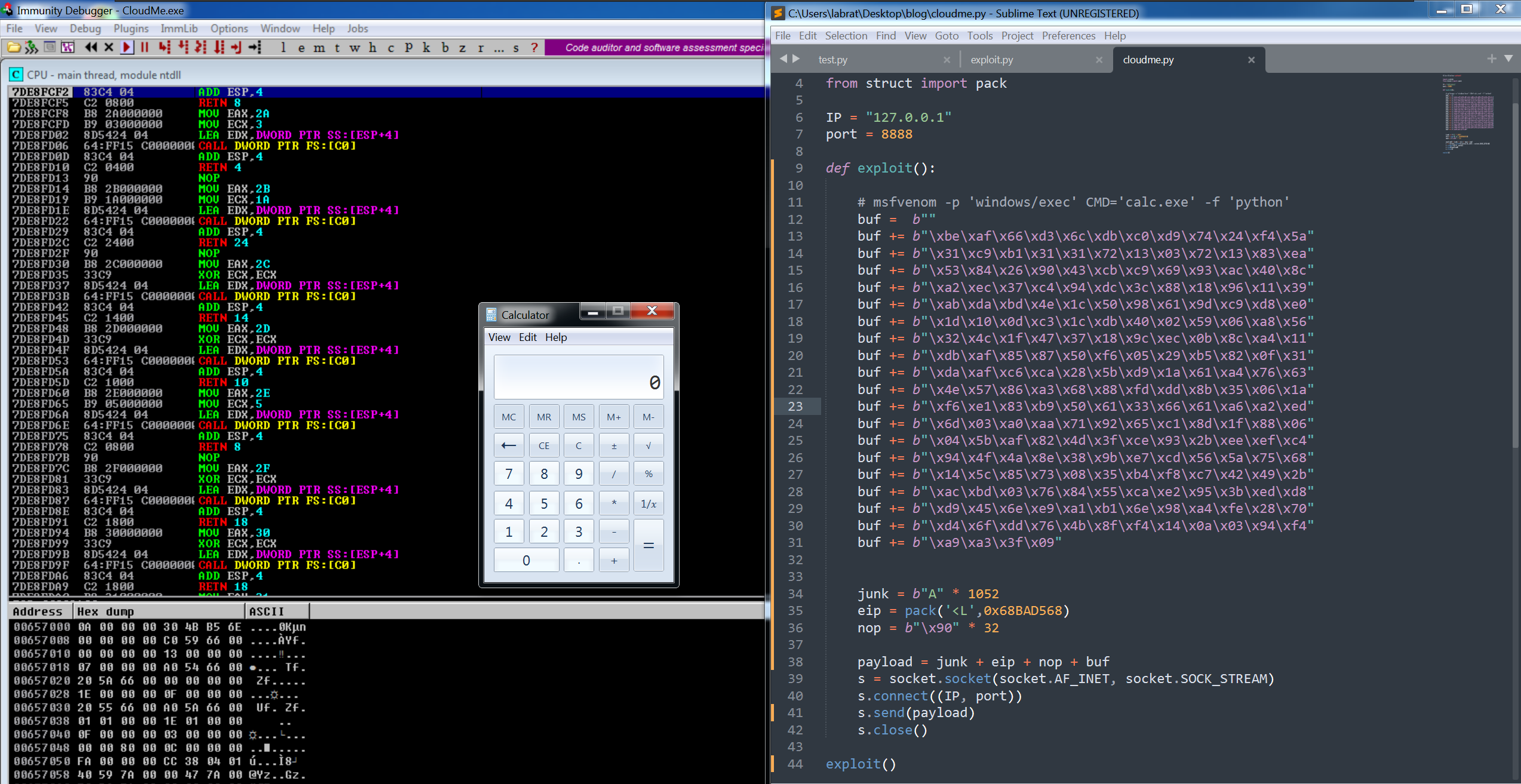Pause the debugged program
Screen dimensions: 1521x784
click(x=145, y=47)
